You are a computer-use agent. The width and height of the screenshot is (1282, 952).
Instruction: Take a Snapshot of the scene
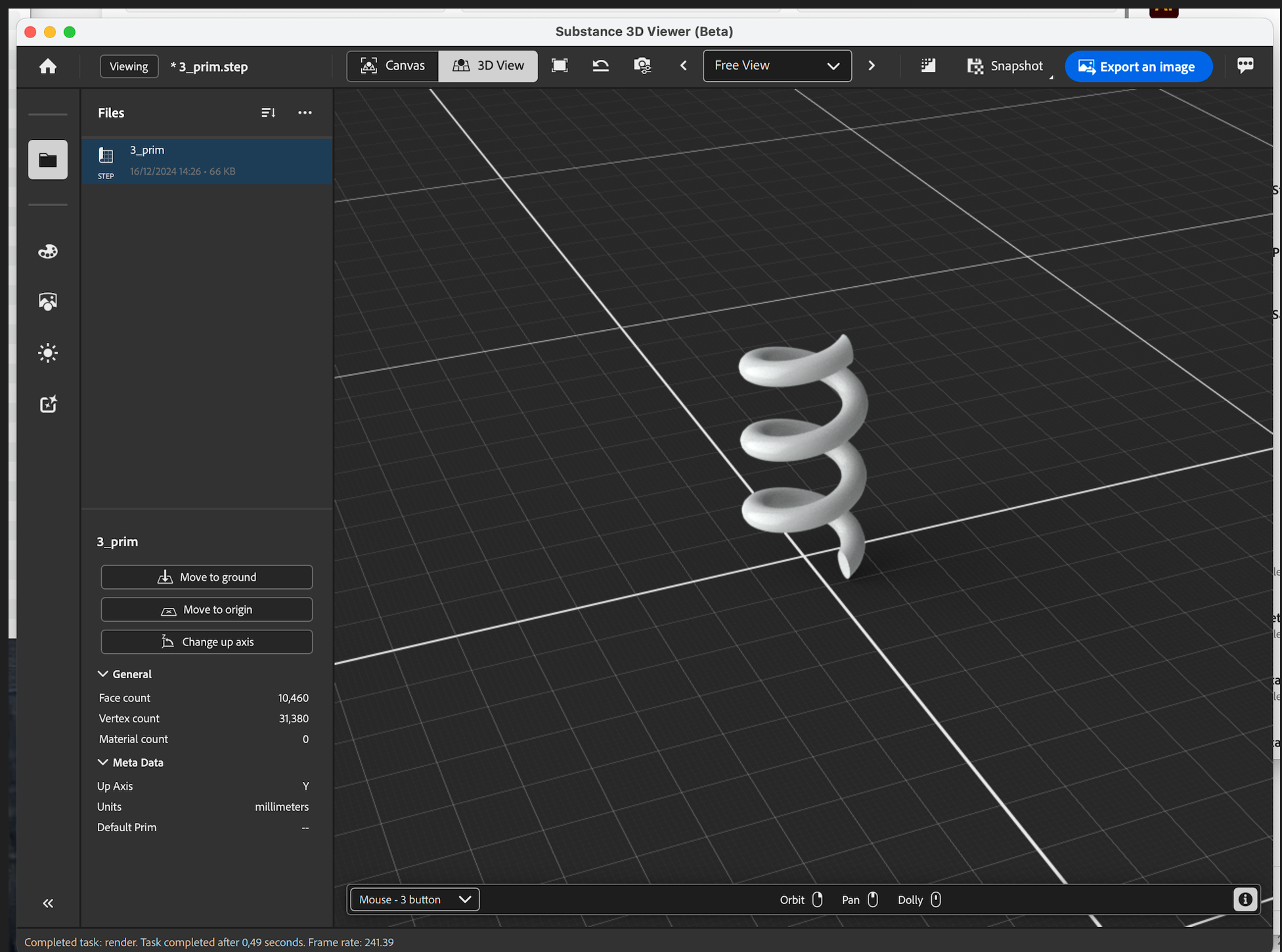tap(1007, 66)
